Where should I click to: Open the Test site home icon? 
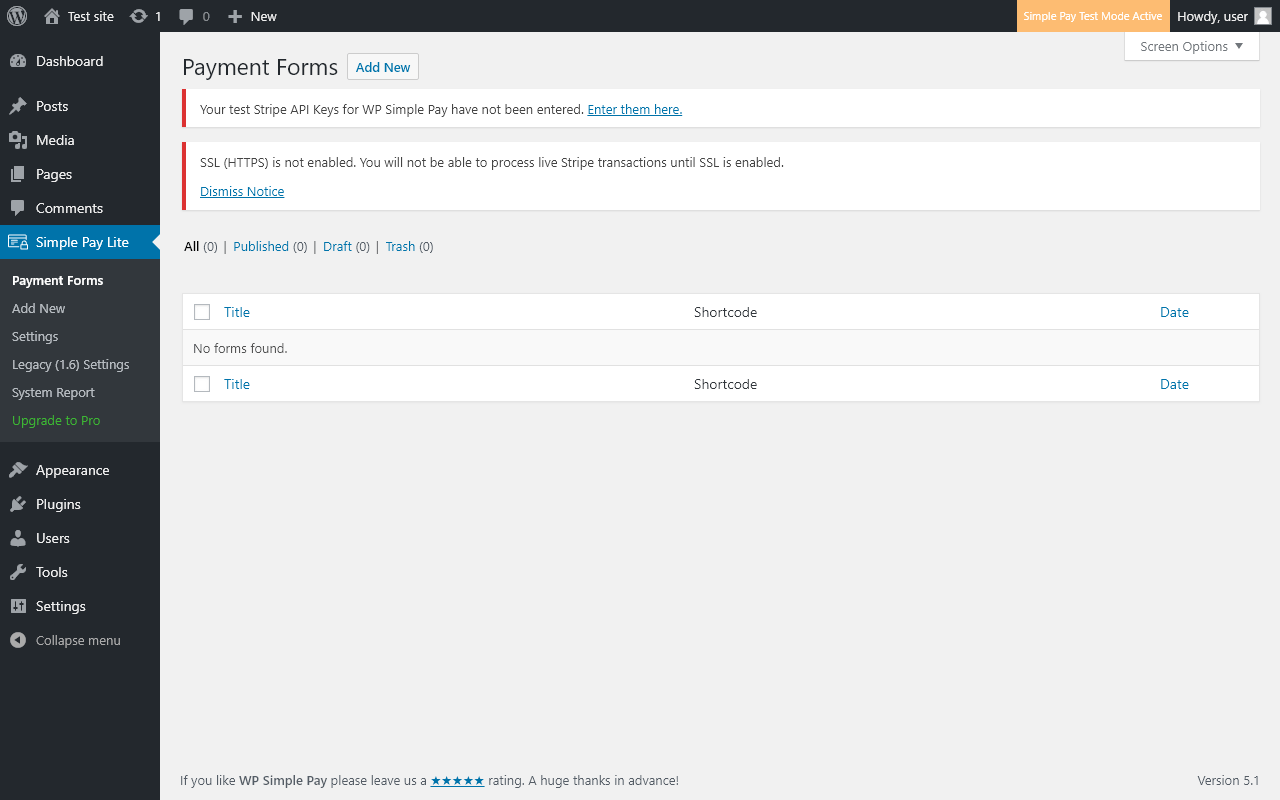(52, 16)
